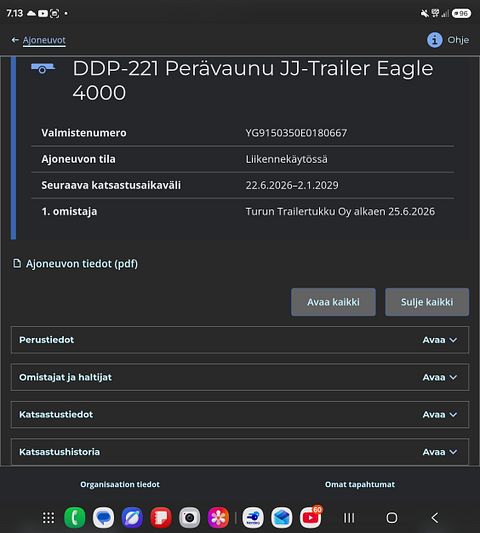Tap the home navigation button
Screen dimensions: 480x533
point(392,518)
